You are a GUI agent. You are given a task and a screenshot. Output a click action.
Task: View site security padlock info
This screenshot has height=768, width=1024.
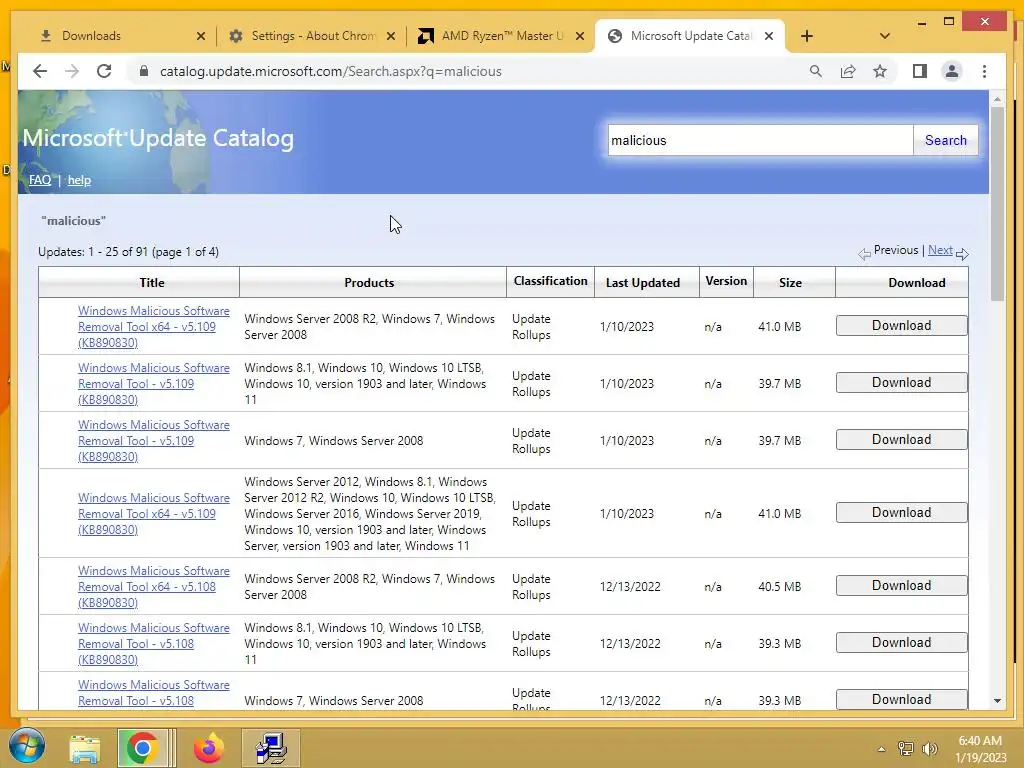144,71
